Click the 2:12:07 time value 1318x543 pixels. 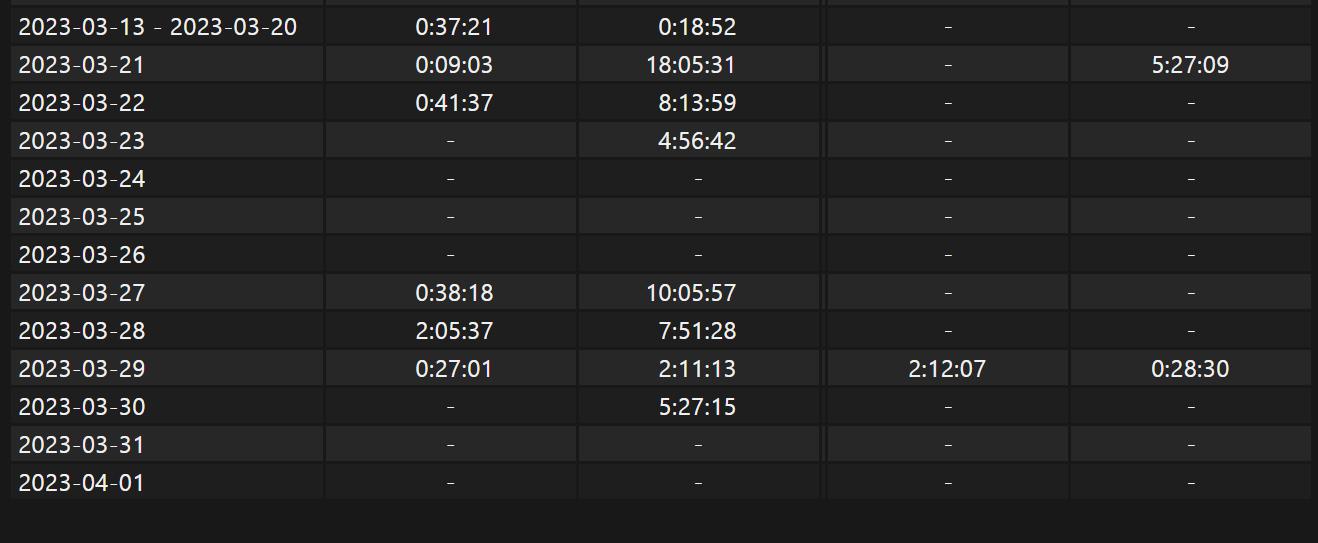coord(947,369)
